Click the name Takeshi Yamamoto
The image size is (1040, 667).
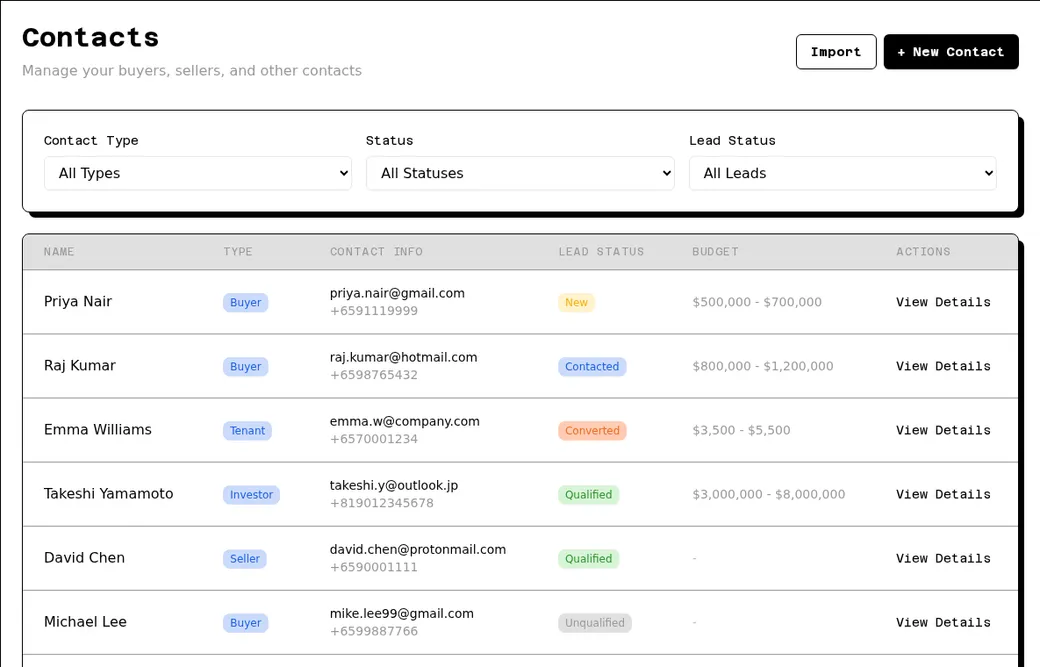tap(108, 494)
